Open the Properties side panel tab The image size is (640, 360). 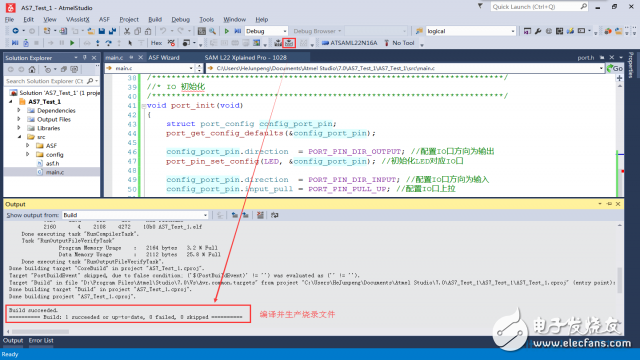631,65
